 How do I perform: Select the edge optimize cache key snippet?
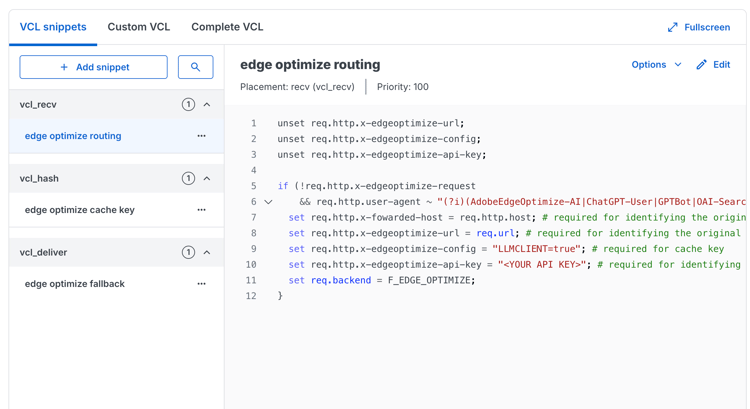(x=80, y=210)
